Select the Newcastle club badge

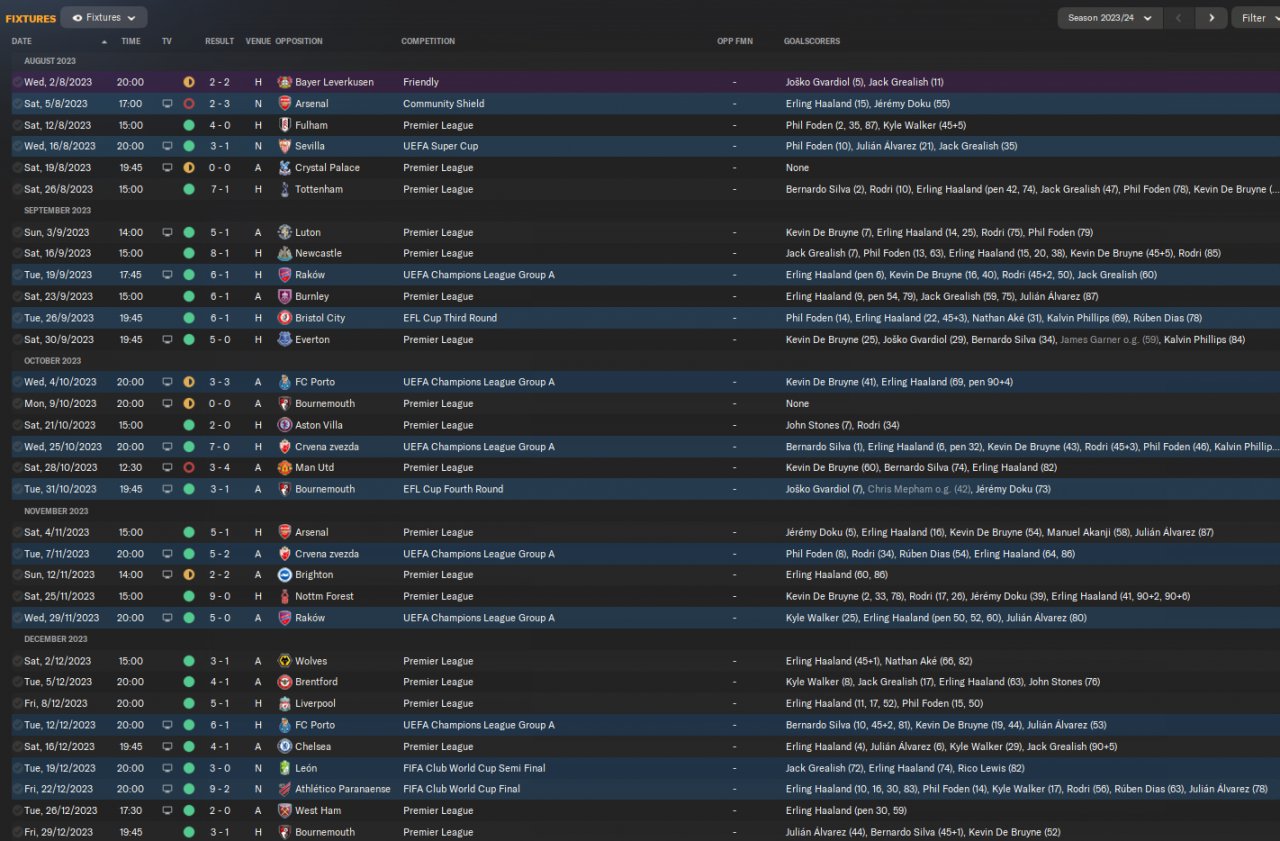285,253
